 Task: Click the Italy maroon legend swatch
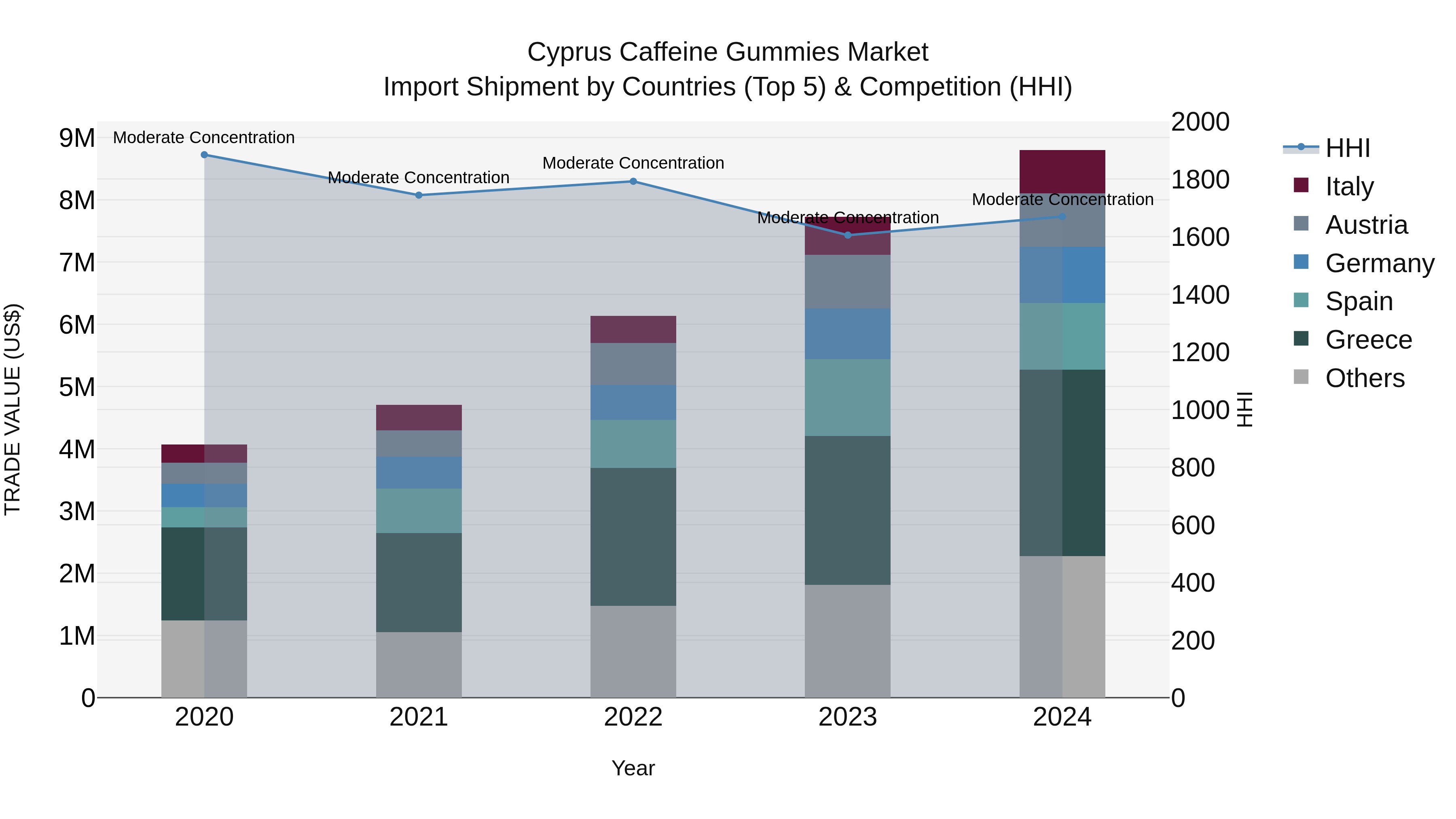coord(1301,185)
